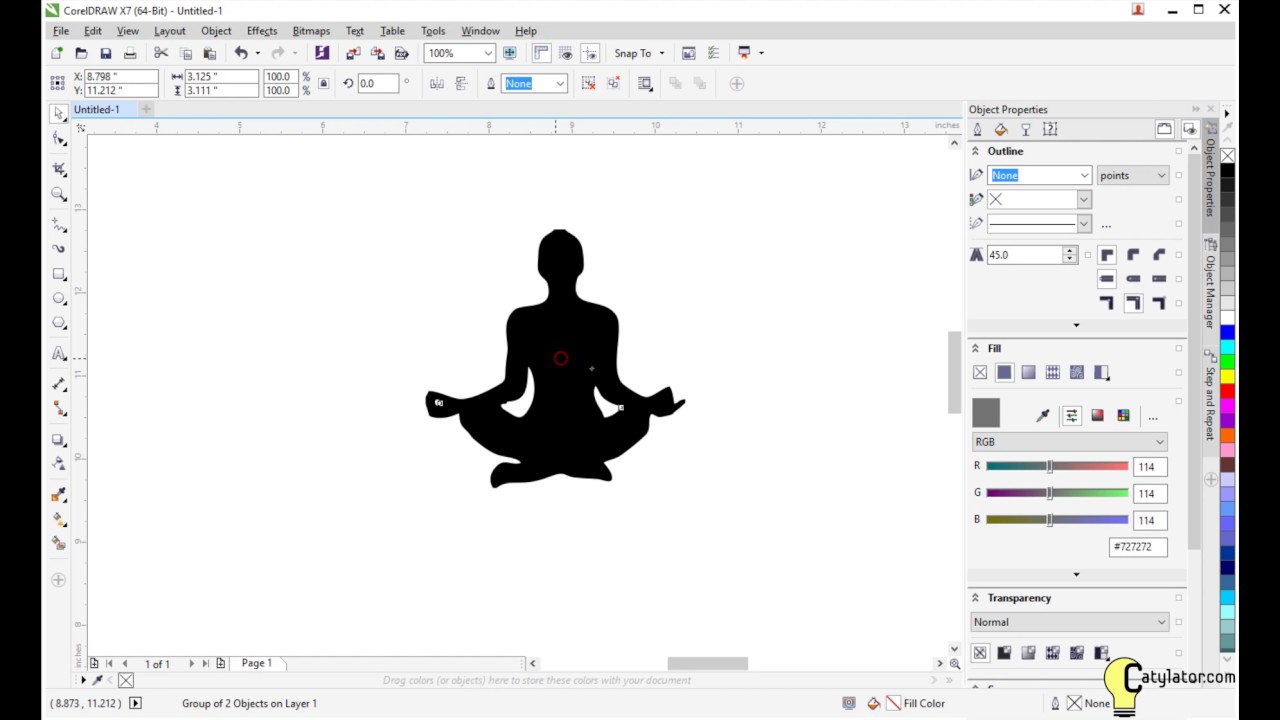Select the Crop tool

[x=59, y=169]
